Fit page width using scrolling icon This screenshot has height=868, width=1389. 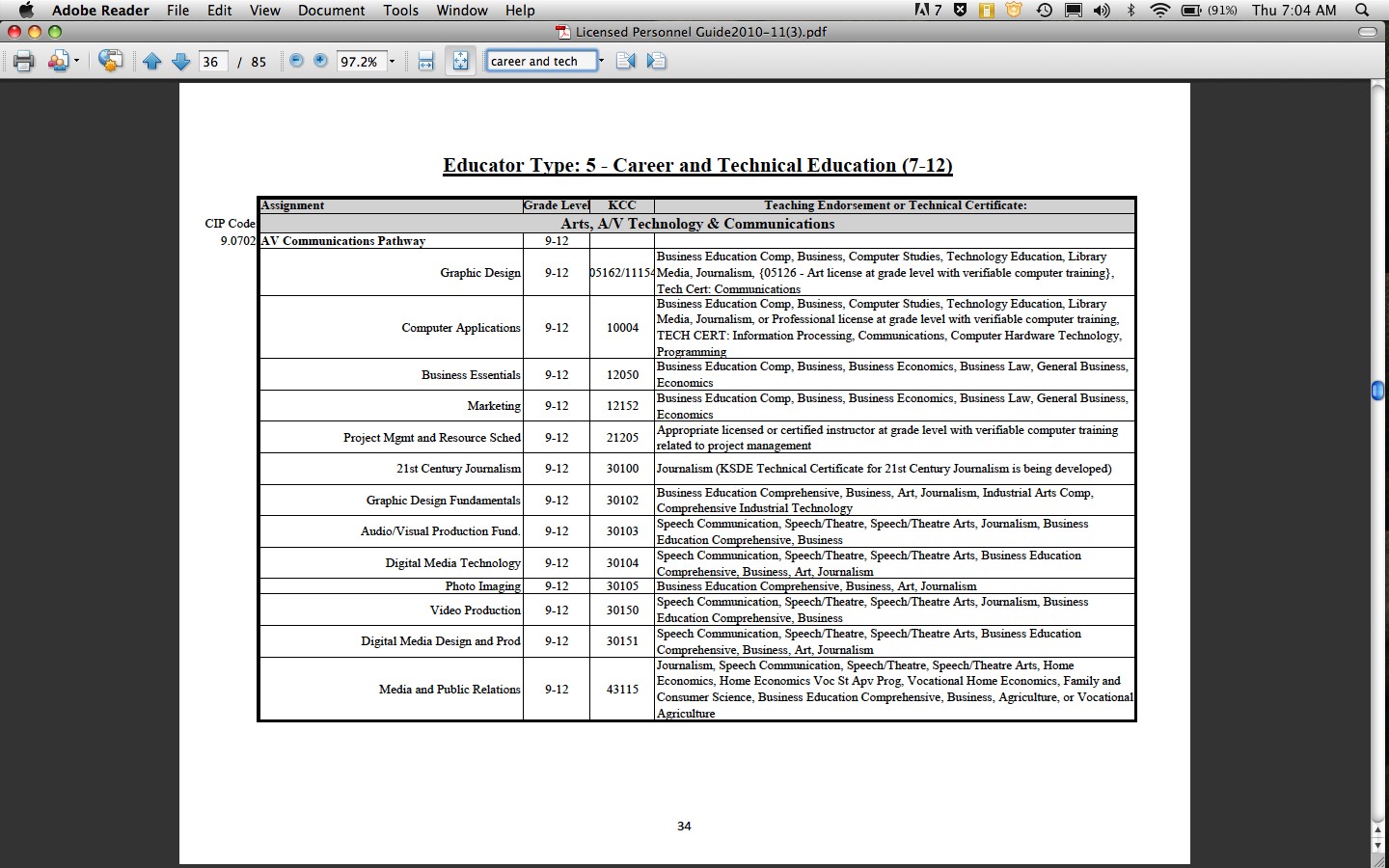(426, 62)
